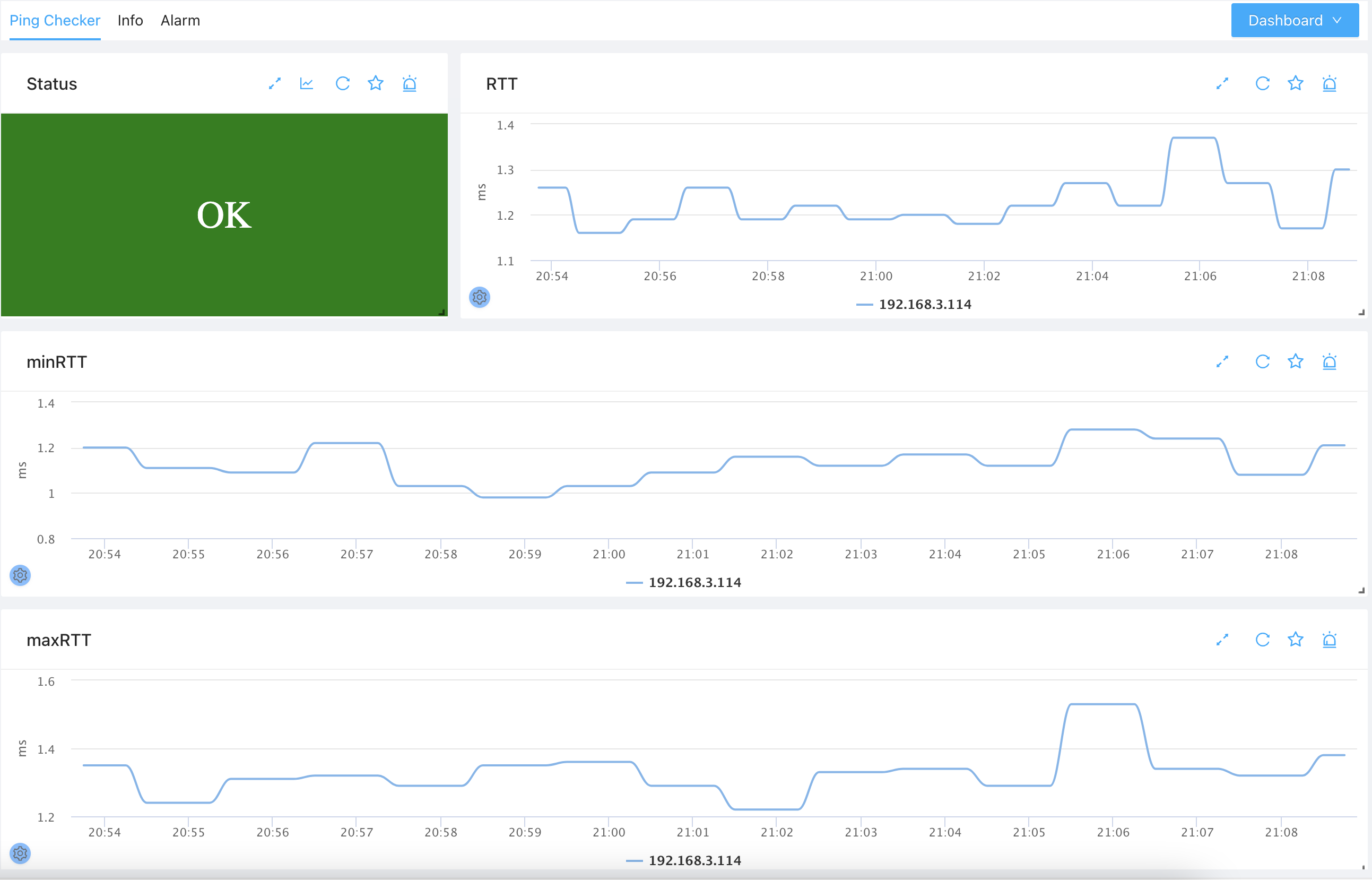Expand the minRTT chart to fullscreen
Viewport: 1372px width, 880px height.
point(1222,362)
